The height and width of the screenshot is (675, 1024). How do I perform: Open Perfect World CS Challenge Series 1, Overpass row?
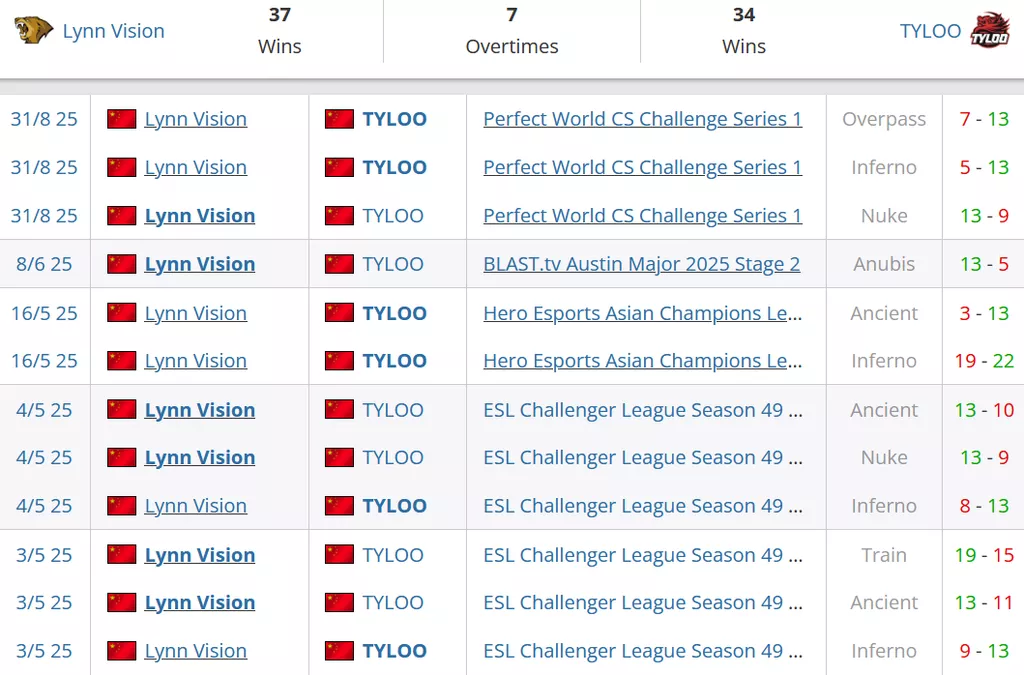click(x=642, y=119)
